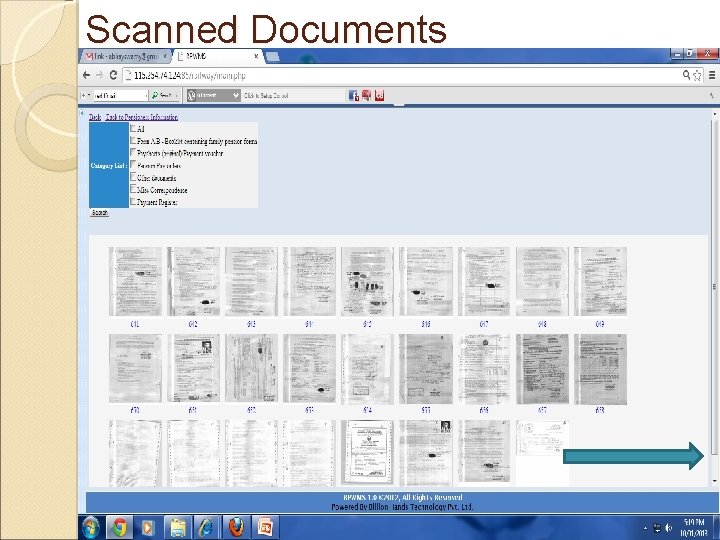Viewport: 720px width, 540px height.
Task: Click the scrollbar up arrow of the page
Action: click(x=714, y=113)
